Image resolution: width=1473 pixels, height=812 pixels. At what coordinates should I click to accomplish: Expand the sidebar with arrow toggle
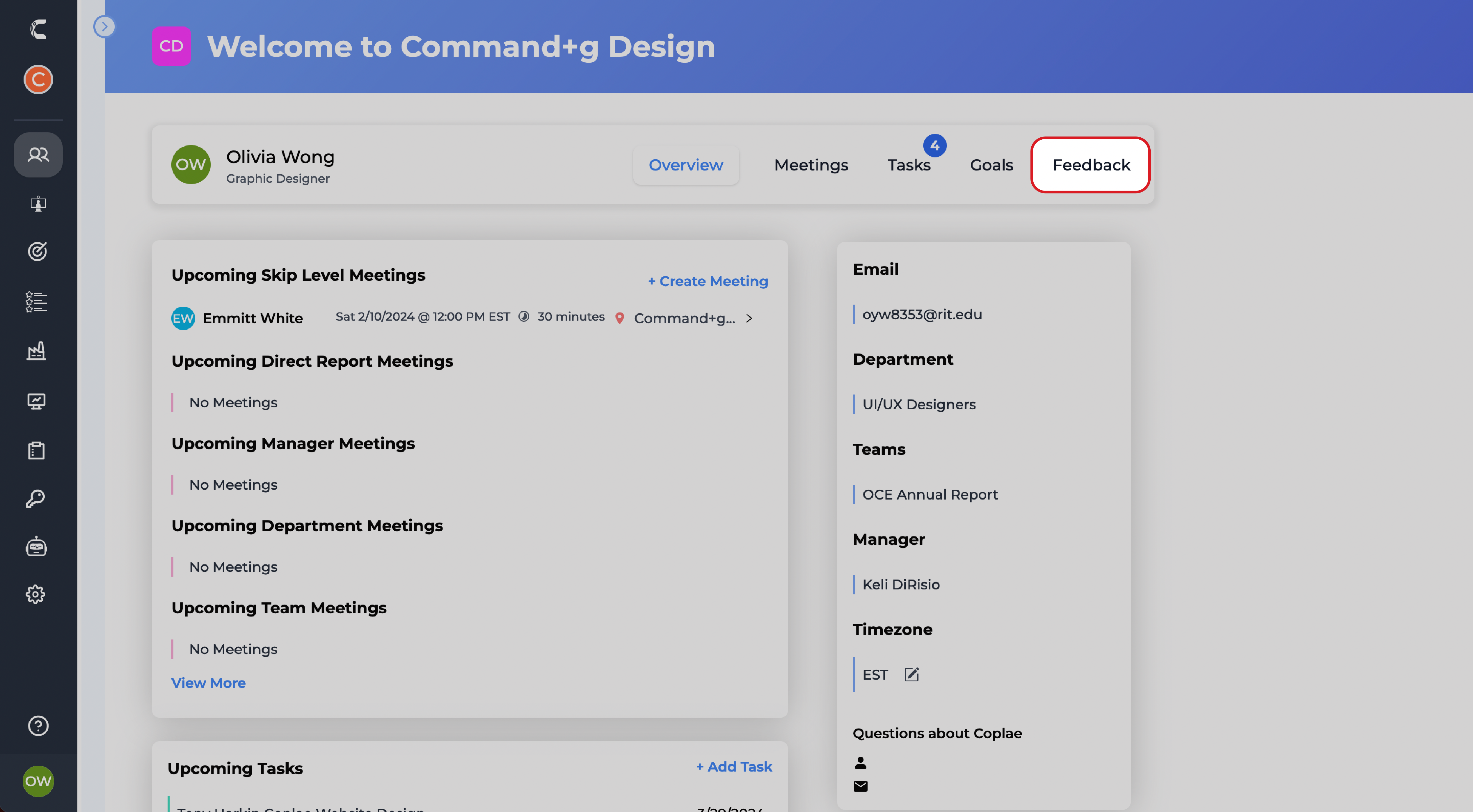(104, 26)
